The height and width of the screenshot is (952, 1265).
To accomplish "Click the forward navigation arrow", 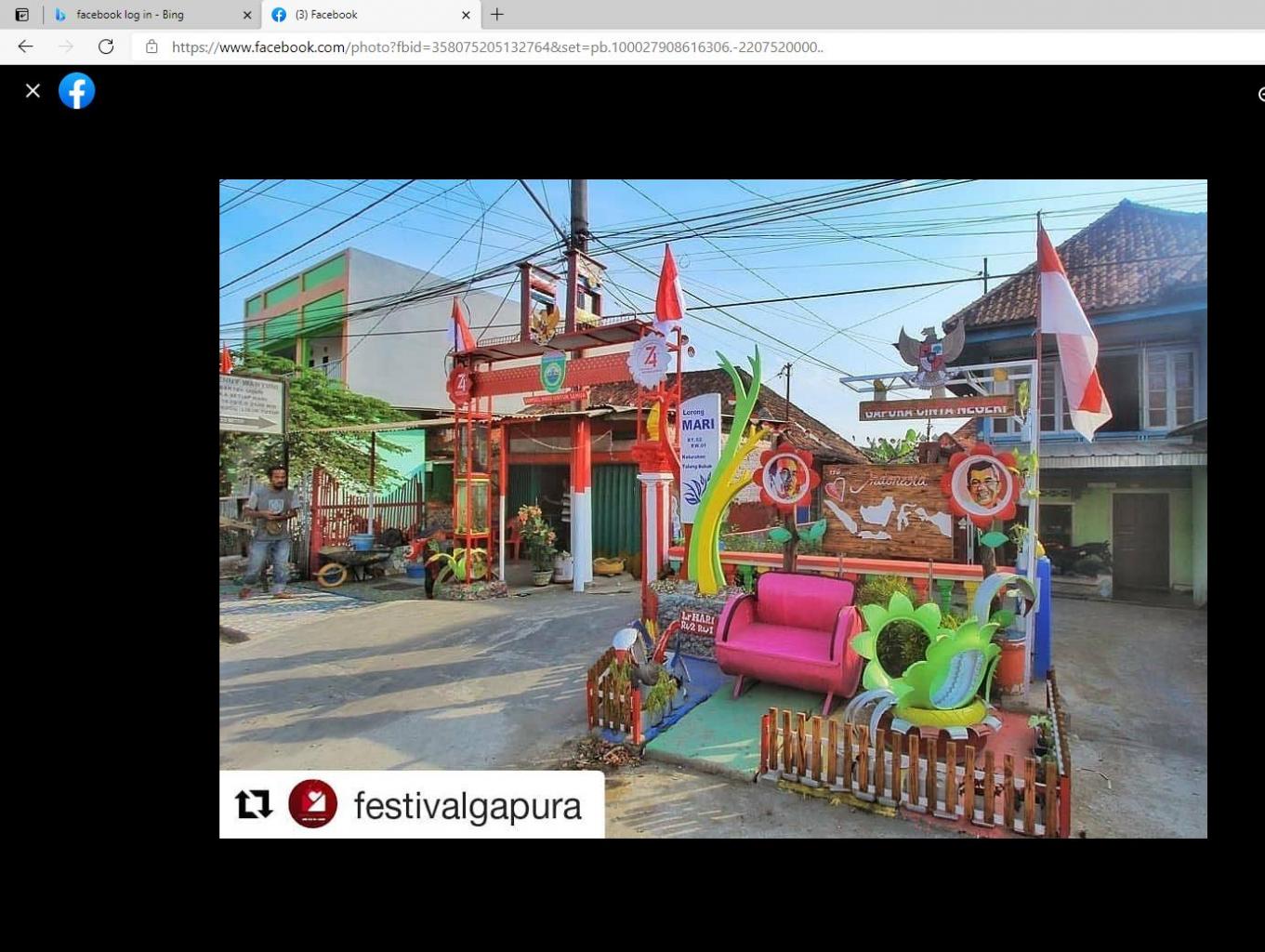I will pos(65,46).
